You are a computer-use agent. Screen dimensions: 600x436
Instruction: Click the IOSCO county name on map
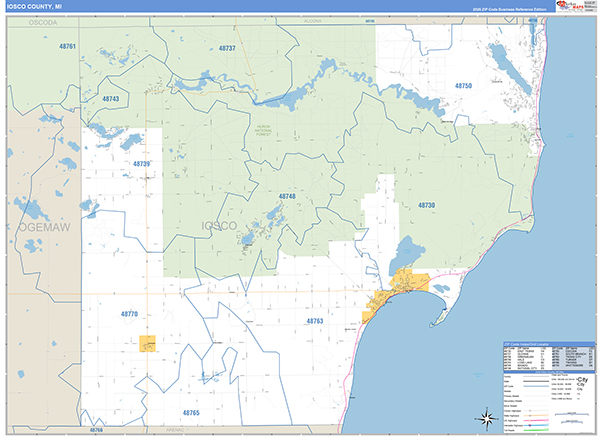(219, 225)
